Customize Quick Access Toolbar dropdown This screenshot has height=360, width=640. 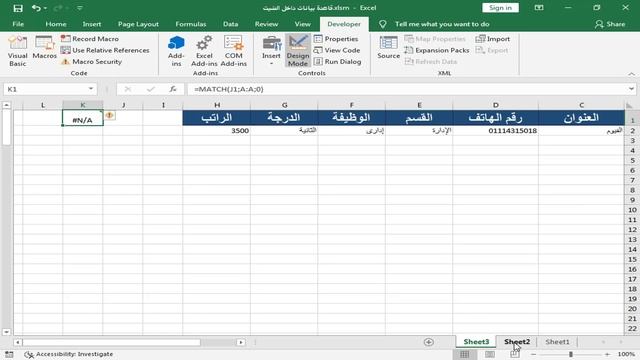[80, 8]
